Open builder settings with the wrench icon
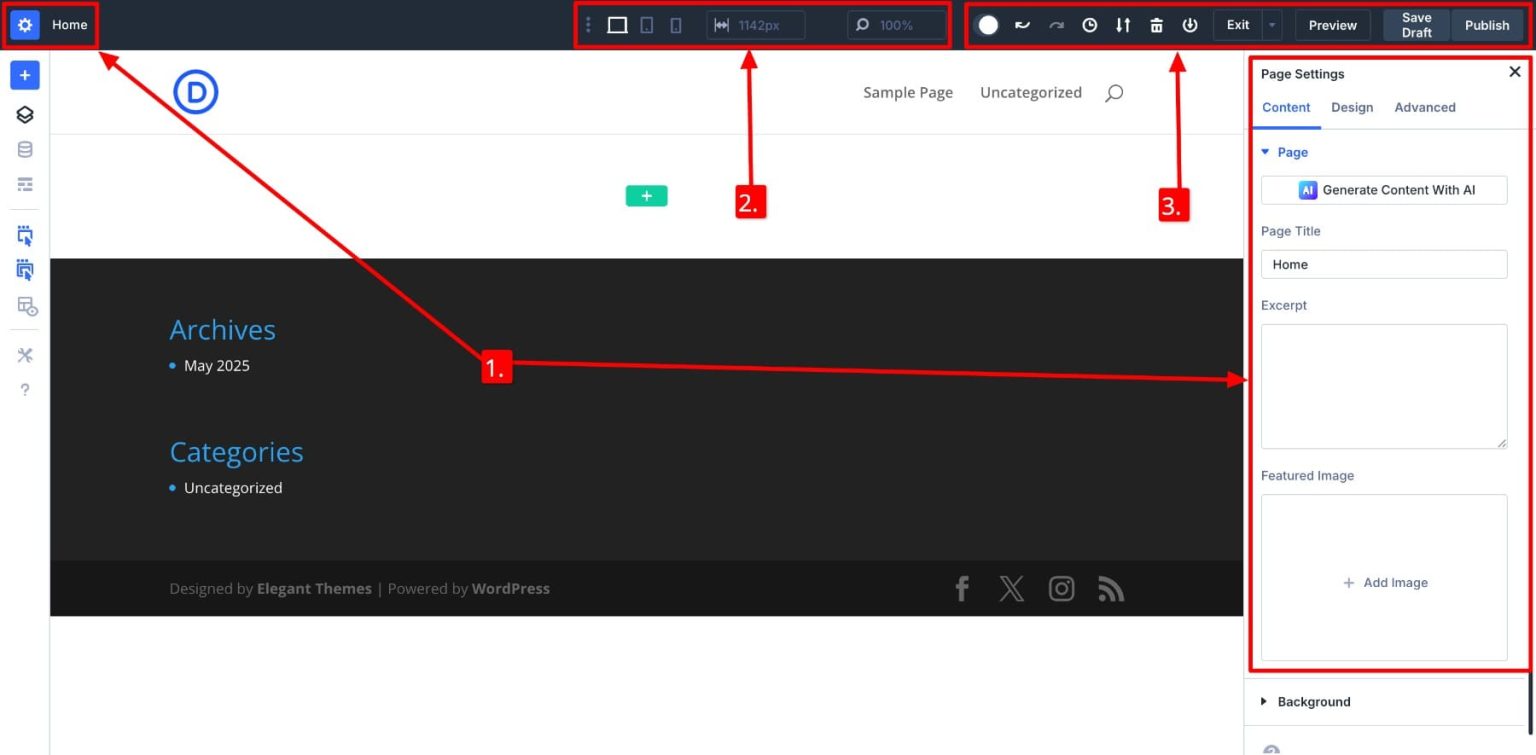Image resolution: width=1536 pixels, height=755 pixels. (x=24, y=354)
